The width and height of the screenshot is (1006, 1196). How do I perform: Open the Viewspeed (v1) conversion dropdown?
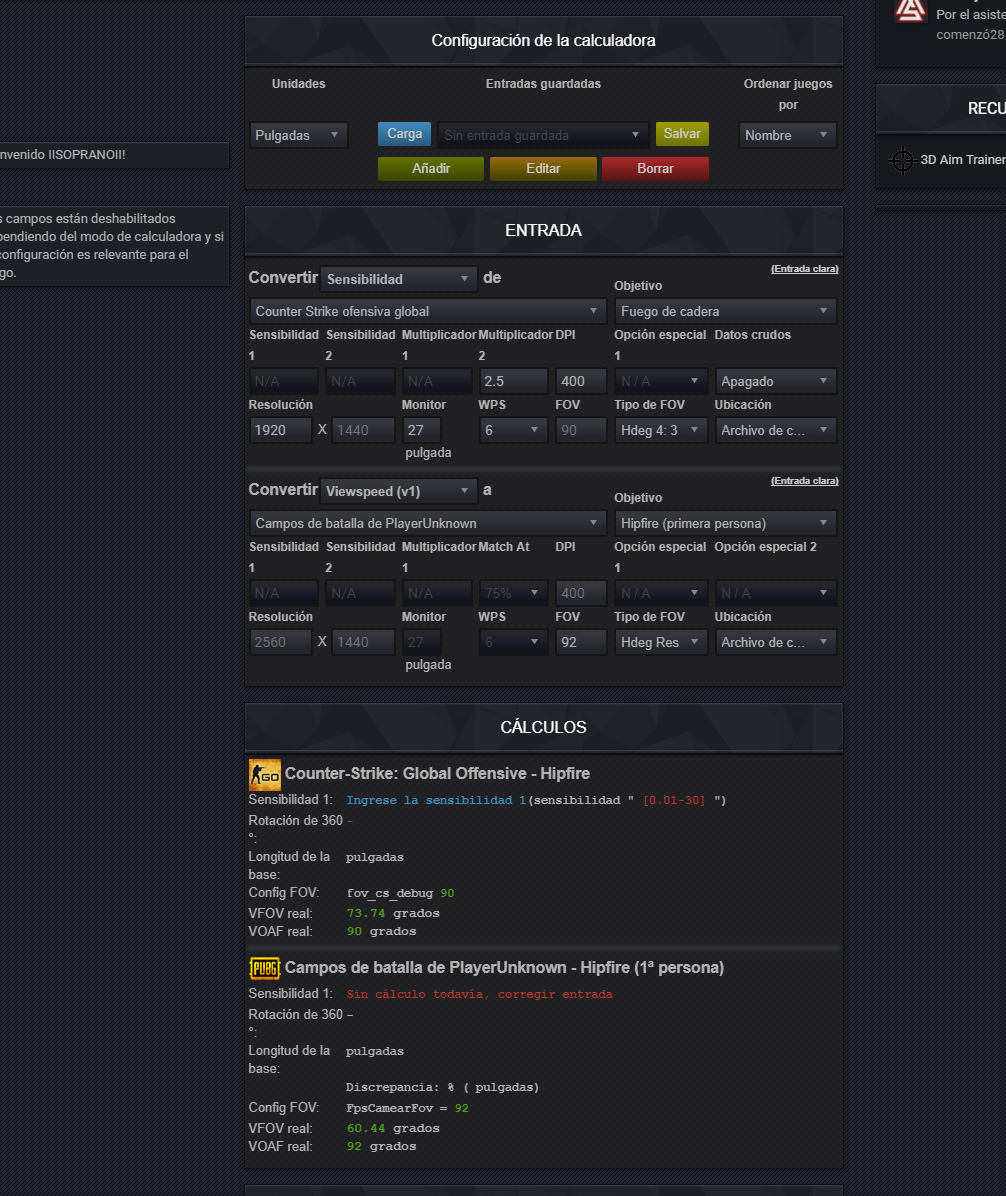[399, 491]
